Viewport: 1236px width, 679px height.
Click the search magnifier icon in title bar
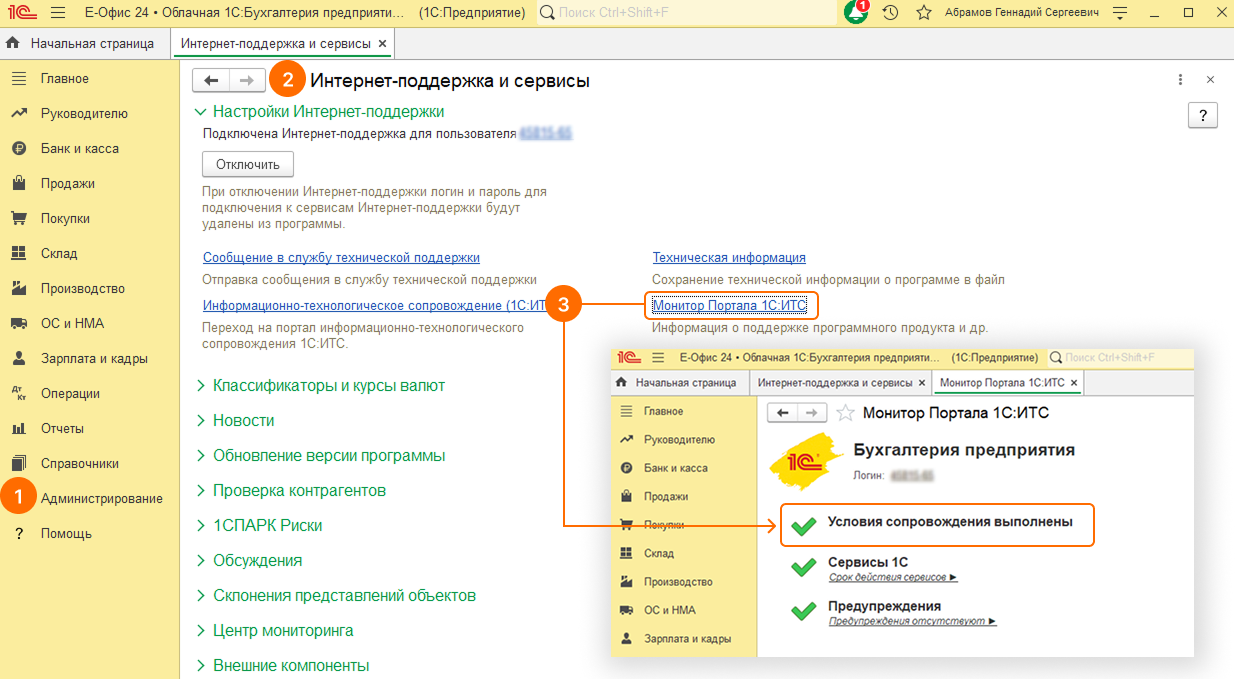coord(547,13)
